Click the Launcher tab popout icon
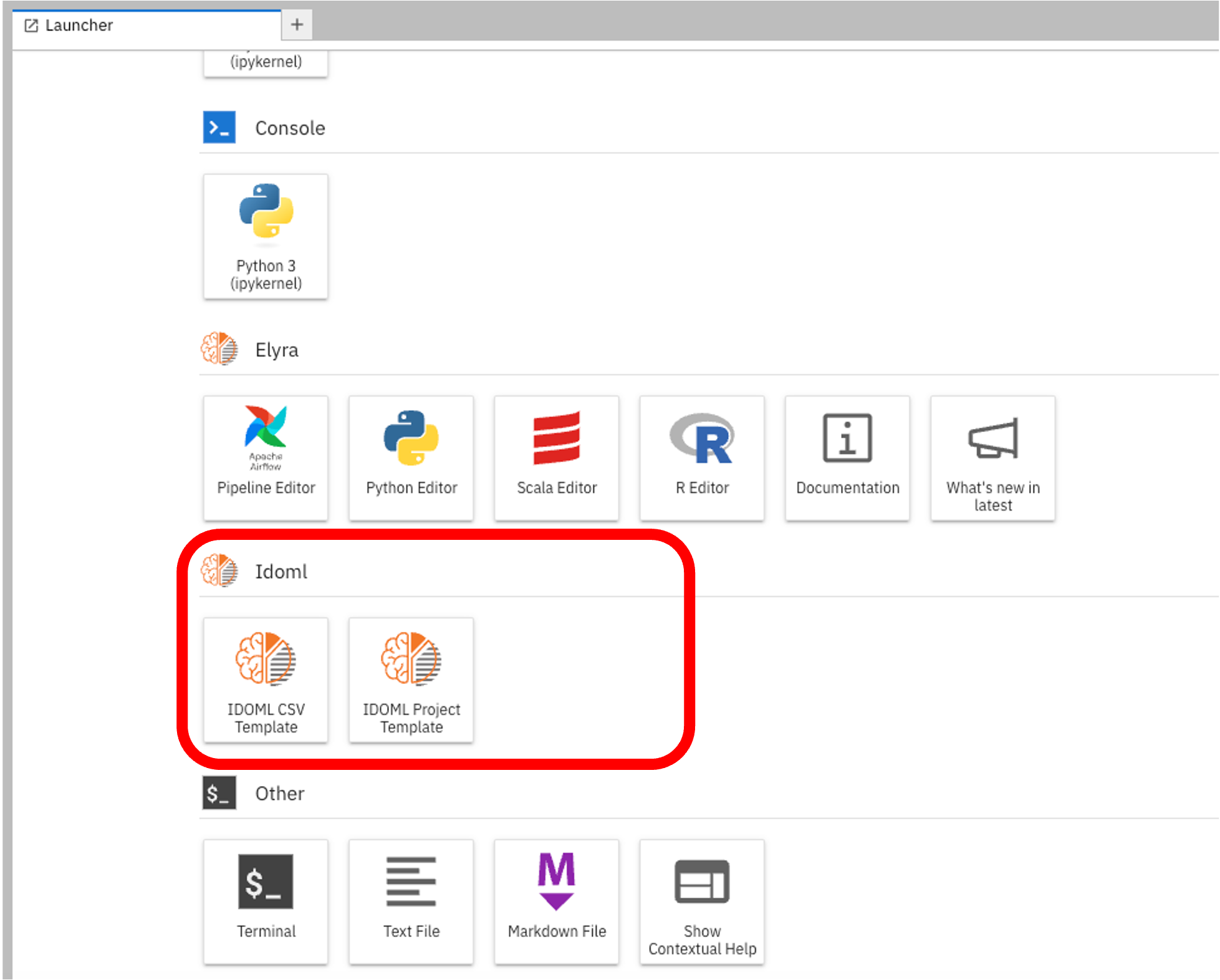 tap(31, 26)
